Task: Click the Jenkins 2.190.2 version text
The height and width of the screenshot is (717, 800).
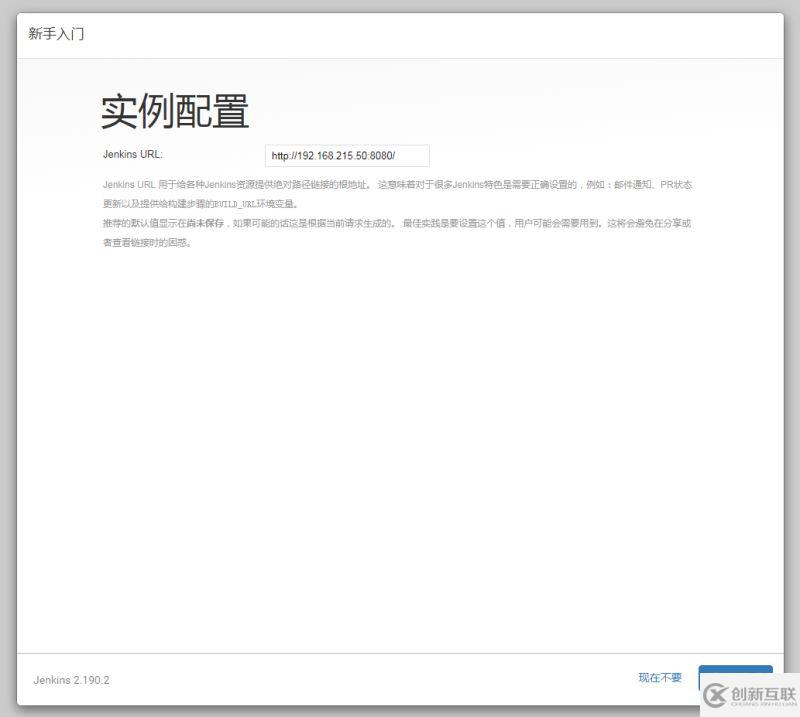Action: click(x=71, y=680)
